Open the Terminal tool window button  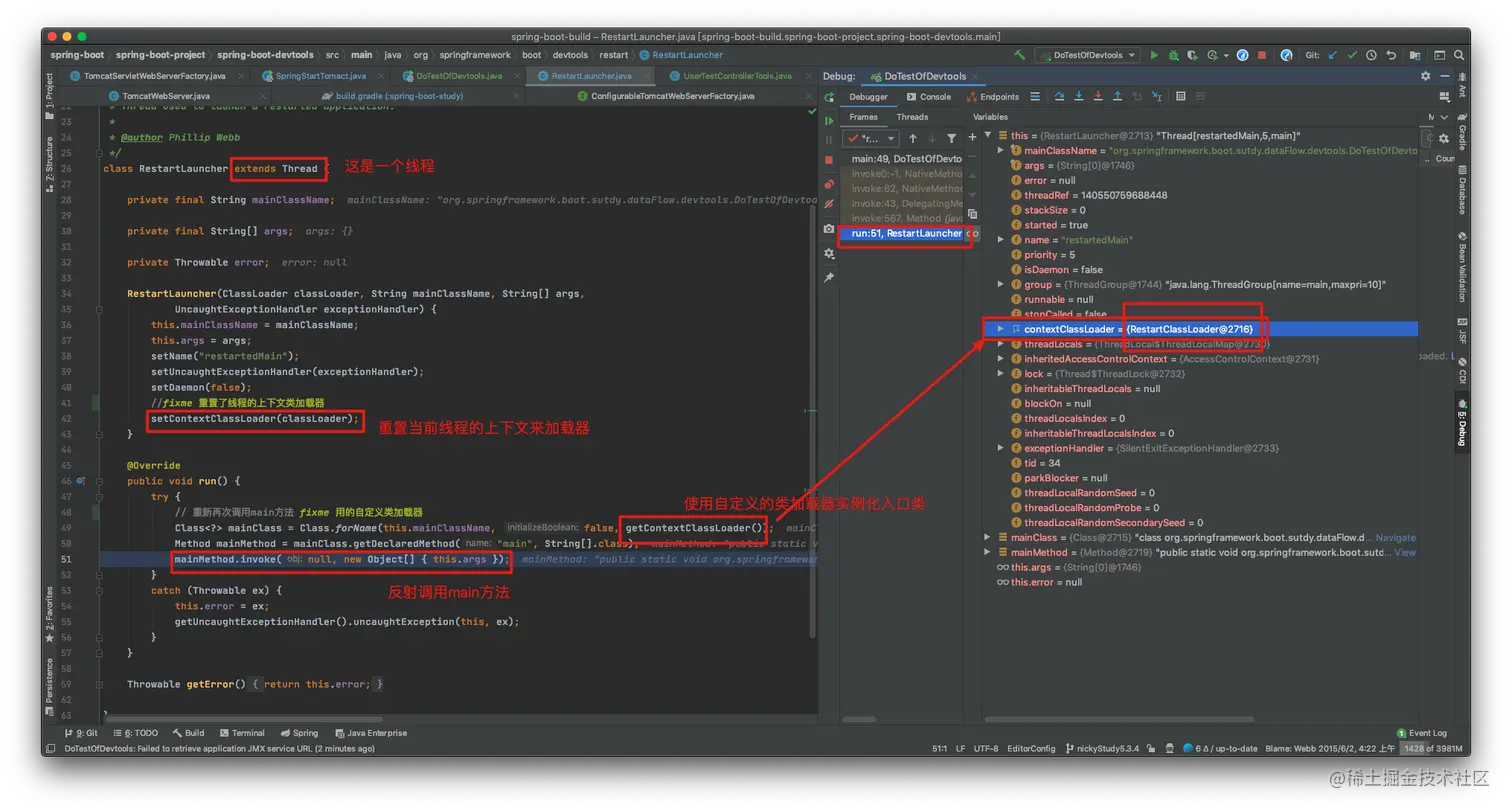(x=241, y=733)
